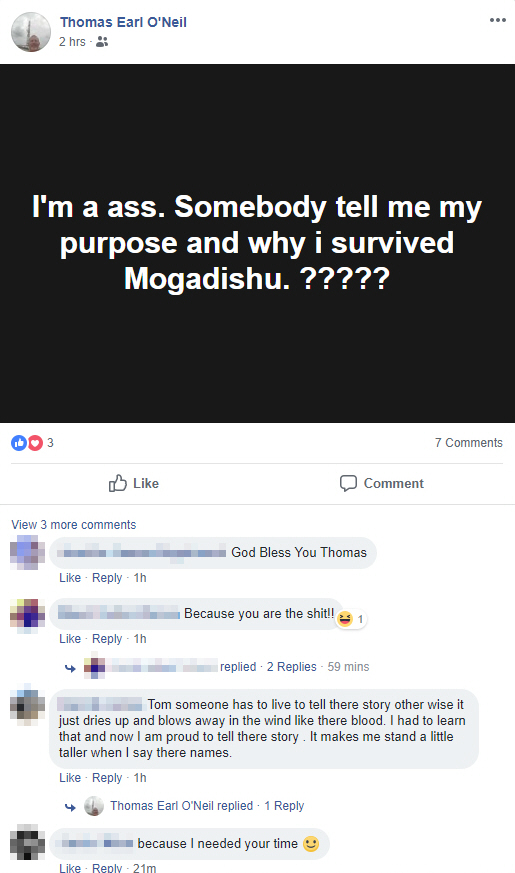The height and width of the screenshot is (873, 515).
Task: Open the three-dot post options menu
Action: (497, 20)
